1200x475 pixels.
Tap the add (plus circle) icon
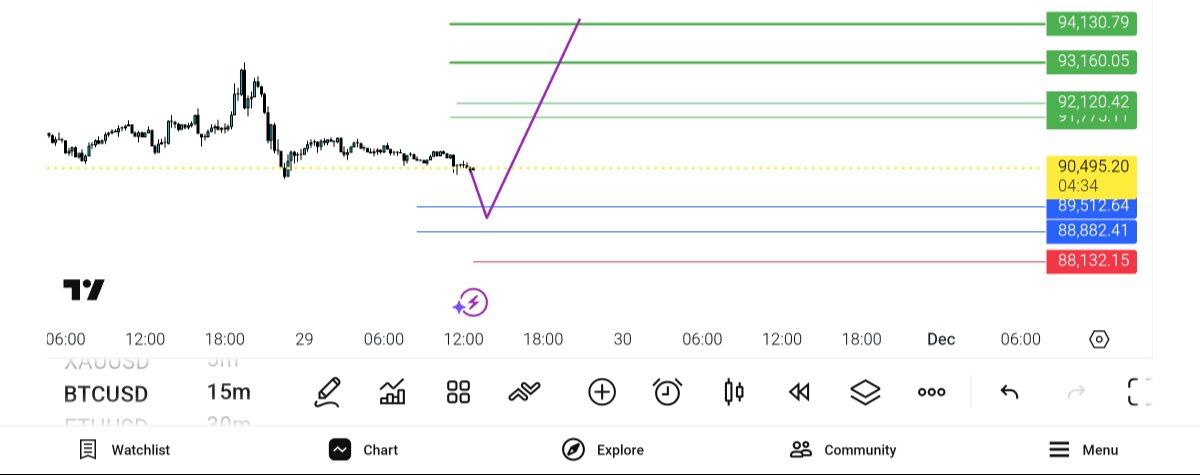click(602, 392)
